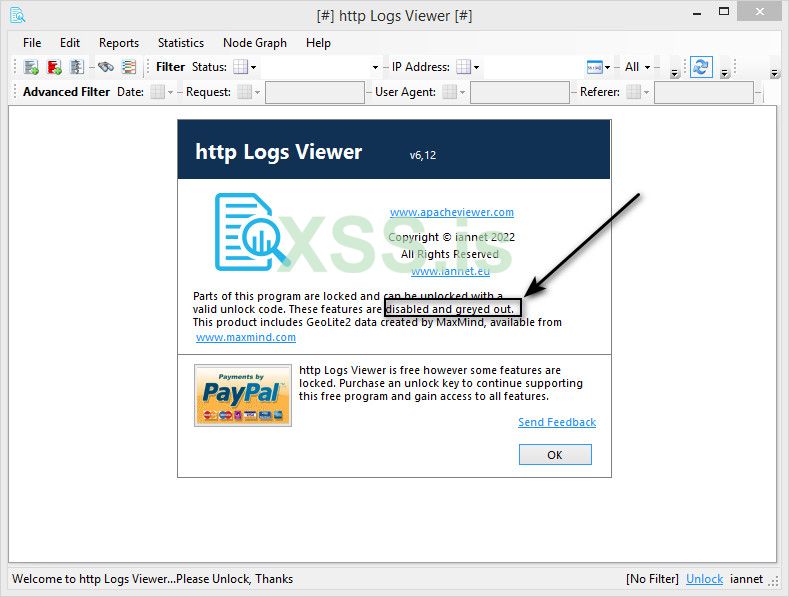Image resolution: width=789 pixels, height=597 pixels.
Task: Open the User Agent filter dropdown arrow
Action: pyautogui.click(x=462, y=92)
